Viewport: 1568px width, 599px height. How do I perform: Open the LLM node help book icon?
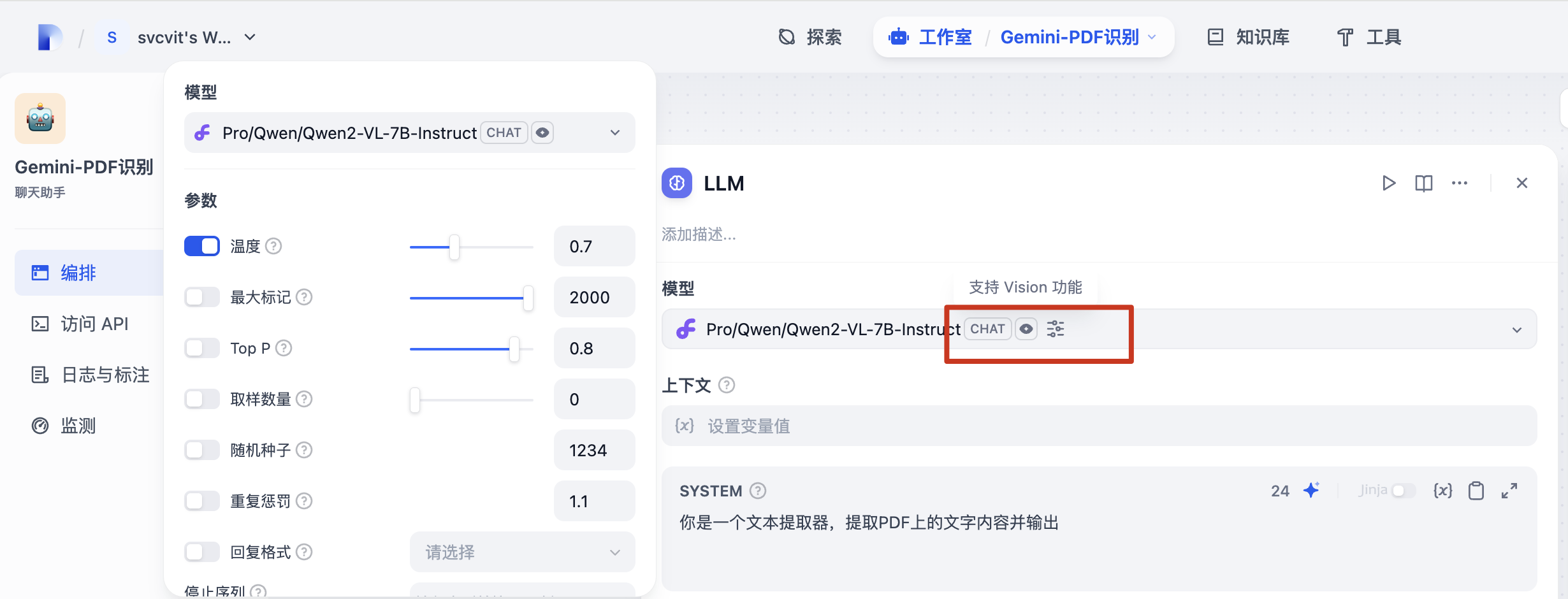coord(1423,184)
